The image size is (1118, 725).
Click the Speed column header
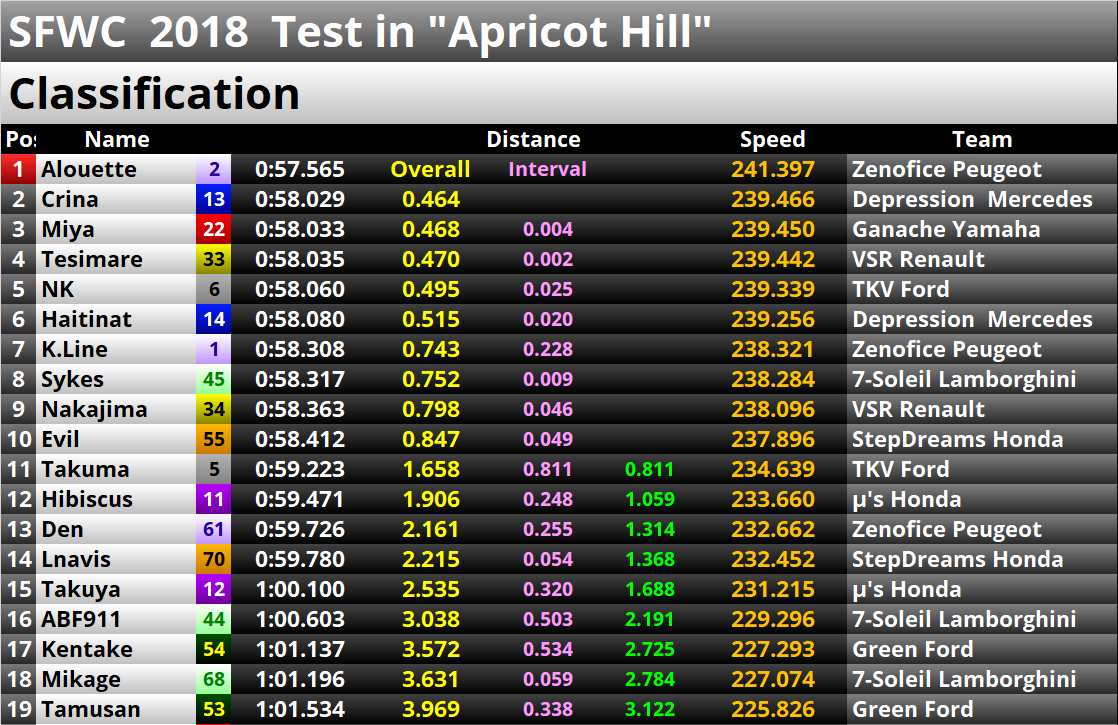point(772,140)
